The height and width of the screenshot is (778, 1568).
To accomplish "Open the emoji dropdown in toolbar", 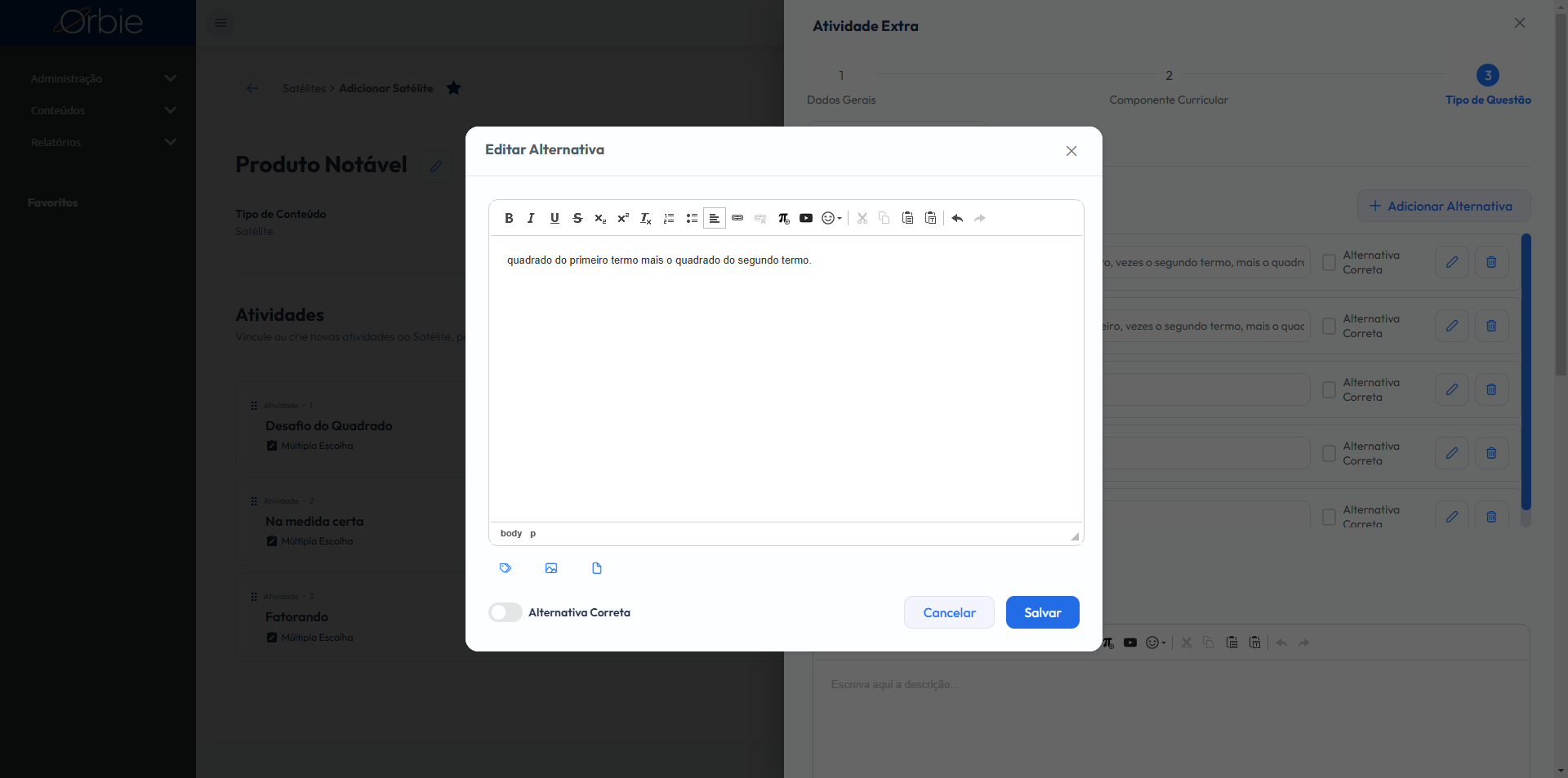I will pyautogui.click(x=831, y=218).
